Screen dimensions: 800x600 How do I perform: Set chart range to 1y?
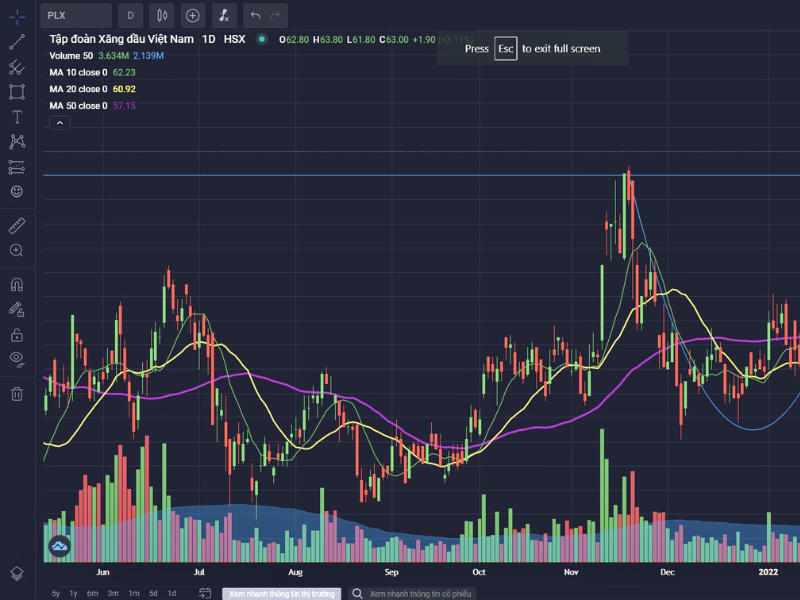(x=73, y=593)
